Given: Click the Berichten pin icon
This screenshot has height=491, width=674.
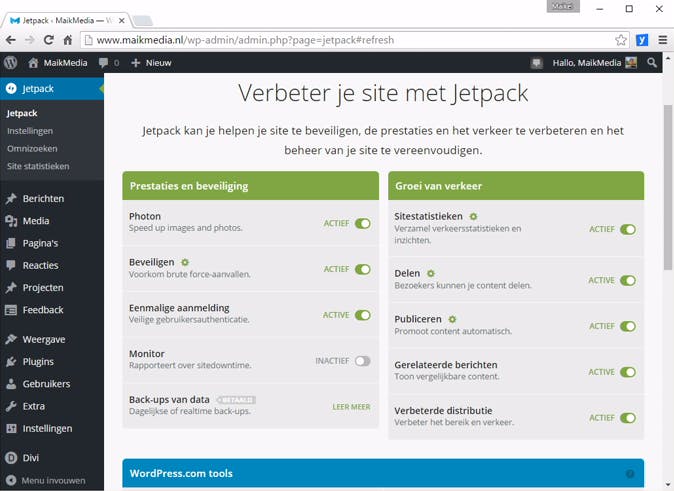Looking at the screenshot, I should point(11,199).
